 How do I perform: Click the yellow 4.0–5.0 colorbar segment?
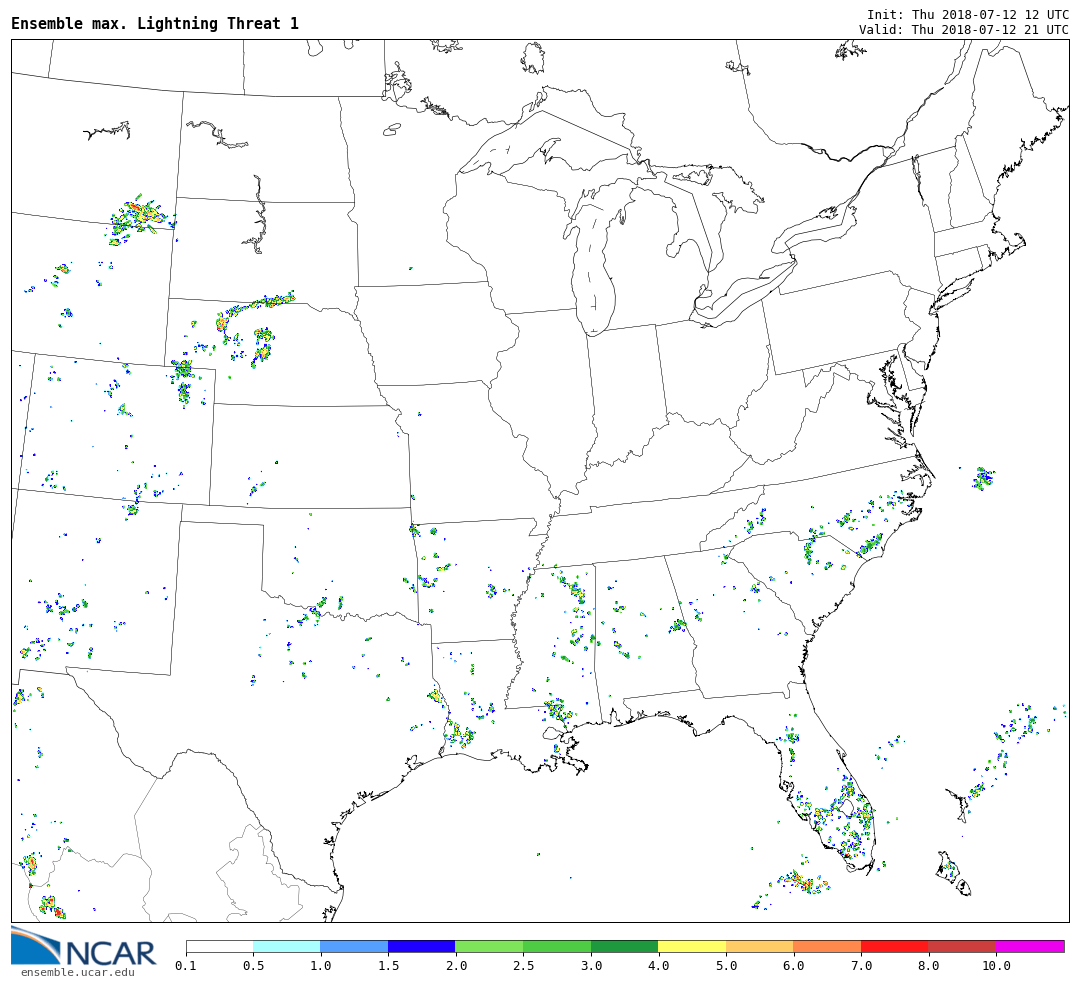click(692, 946)
